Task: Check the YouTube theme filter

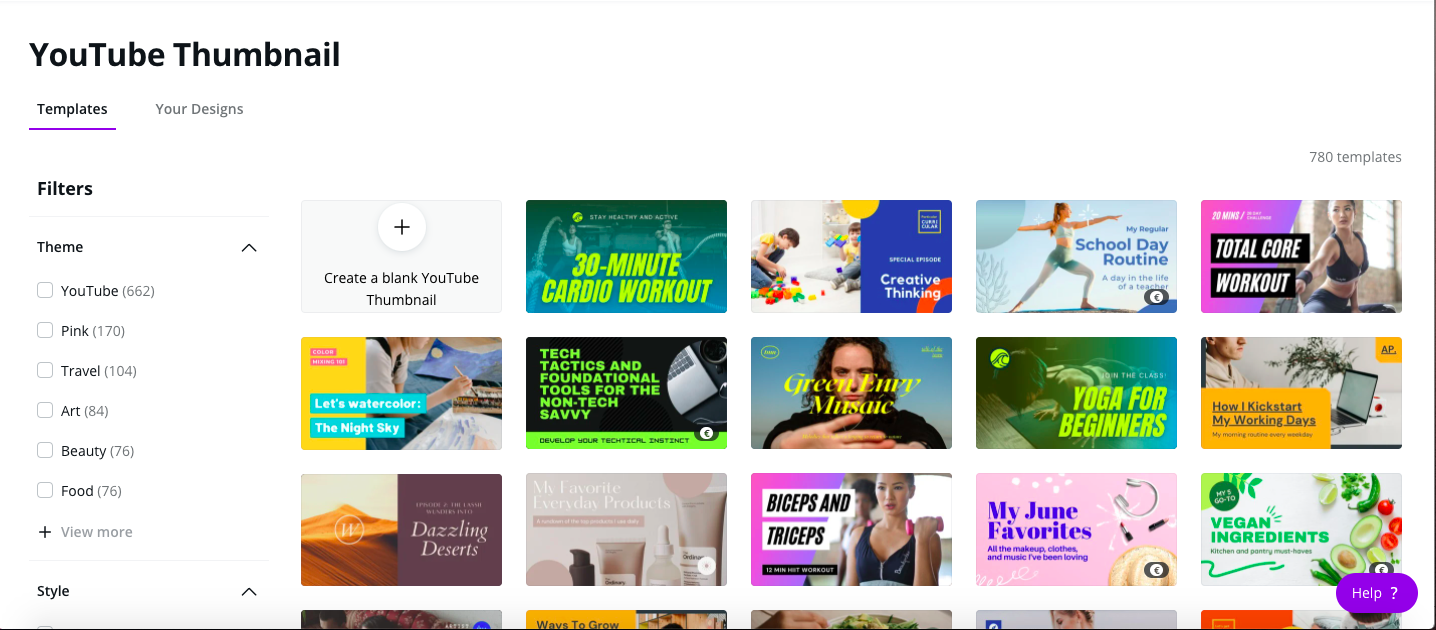Action: click(x=45, y=291)
